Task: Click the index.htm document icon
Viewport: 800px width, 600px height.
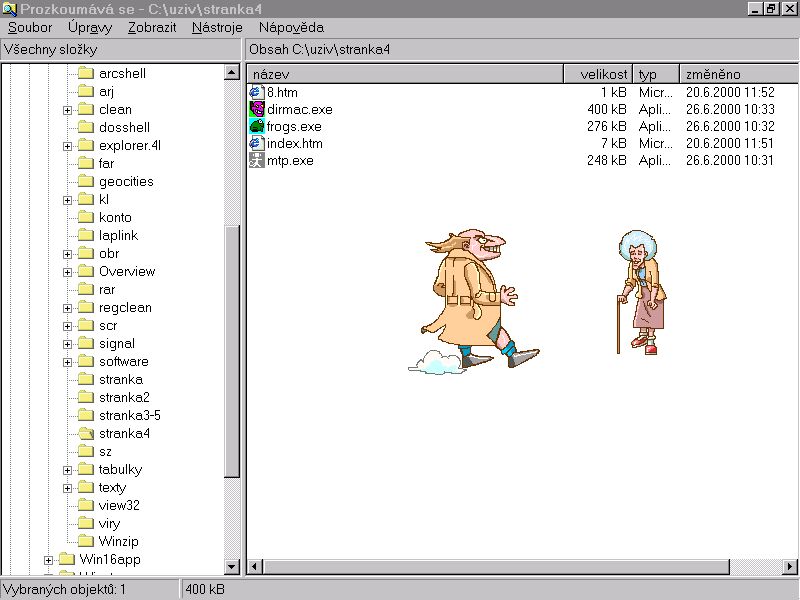Action: (x=257, y=143)
